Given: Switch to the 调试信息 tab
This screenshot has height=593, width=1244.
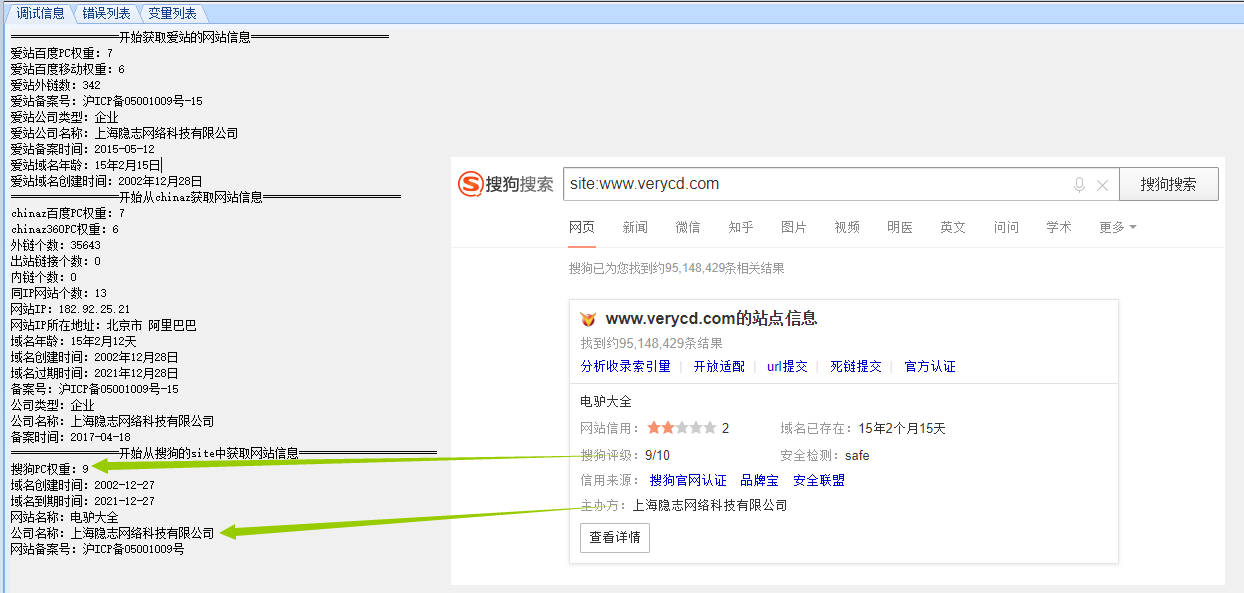Looking at the screenshot, I should click(x=40, y=13).
